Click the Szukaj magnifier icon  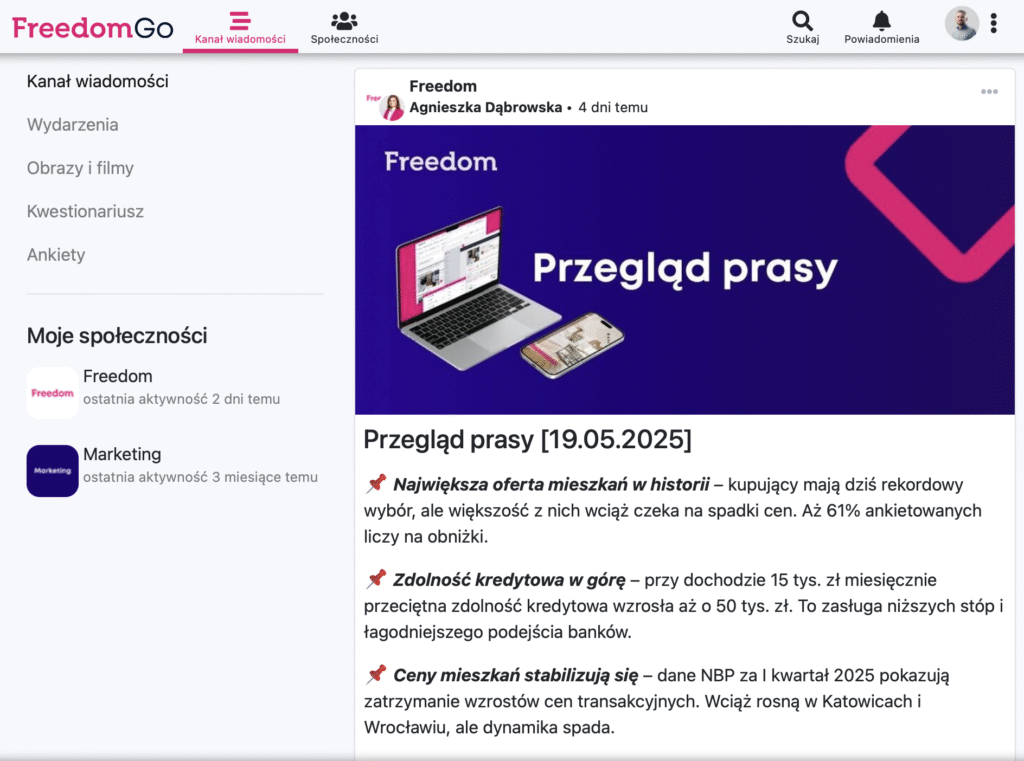(x=802, y=21)
